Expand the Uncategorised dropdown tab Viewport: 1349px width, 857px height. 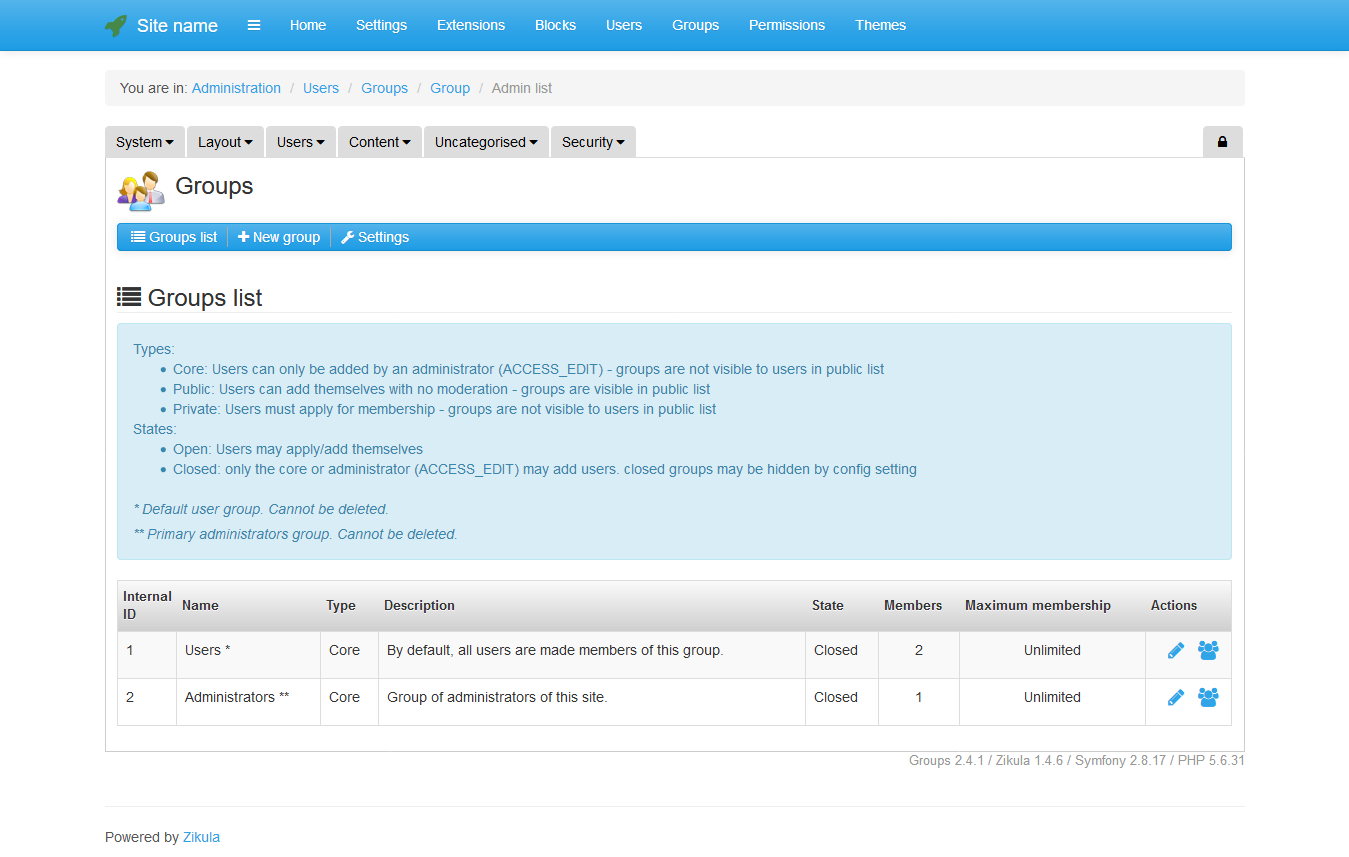(x=486, y=142)
